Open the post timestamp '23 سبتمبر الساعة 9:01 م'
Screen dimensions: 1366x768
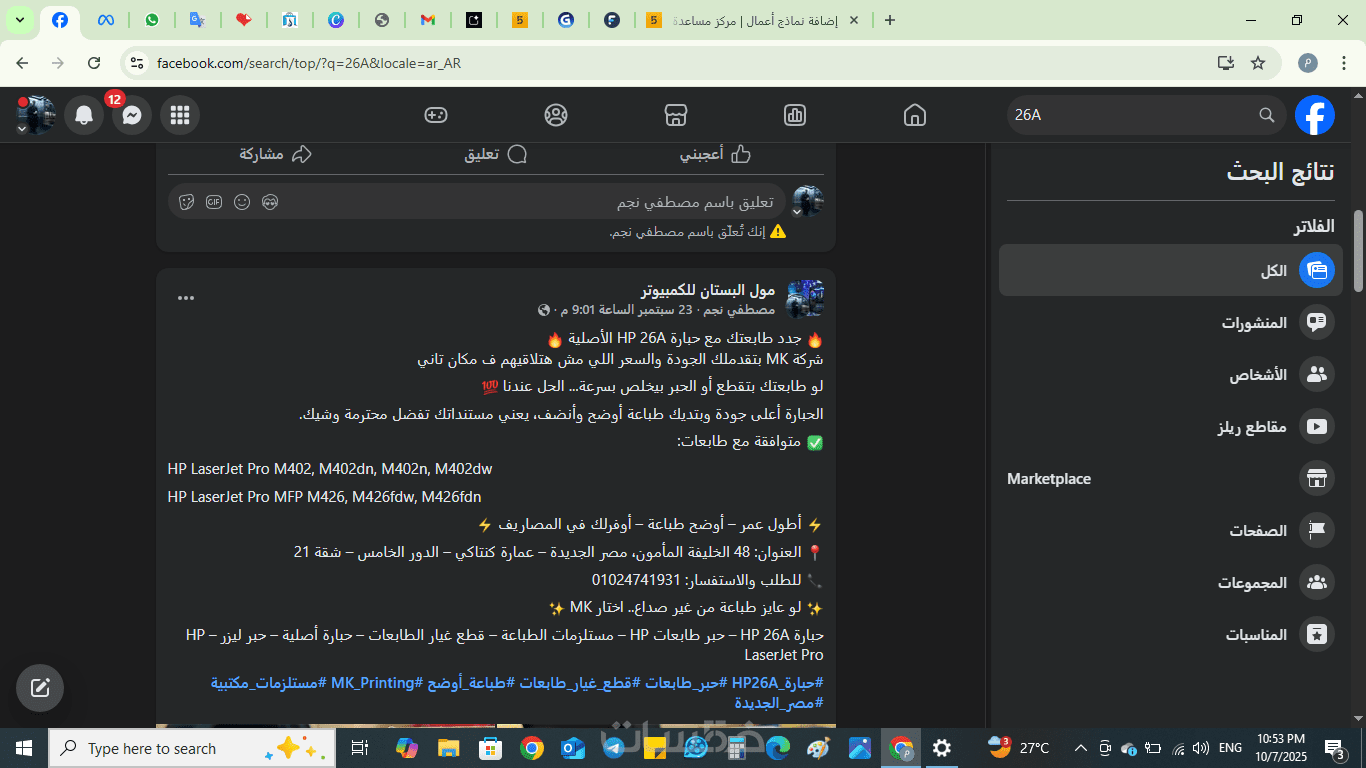pos(626,310)
